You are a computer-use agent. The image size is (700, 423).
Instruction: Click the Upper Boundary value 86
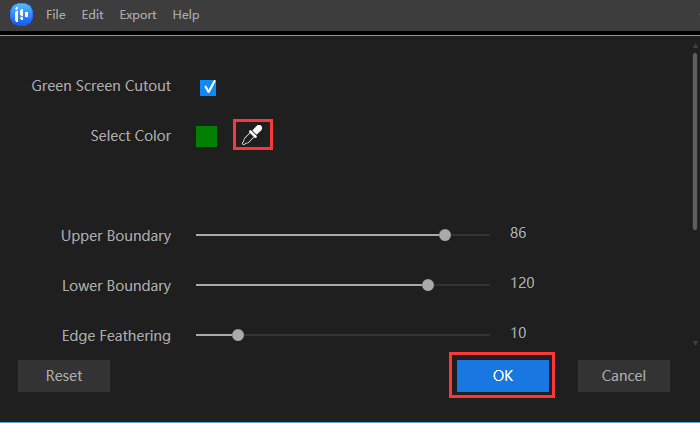click(518, 233)
